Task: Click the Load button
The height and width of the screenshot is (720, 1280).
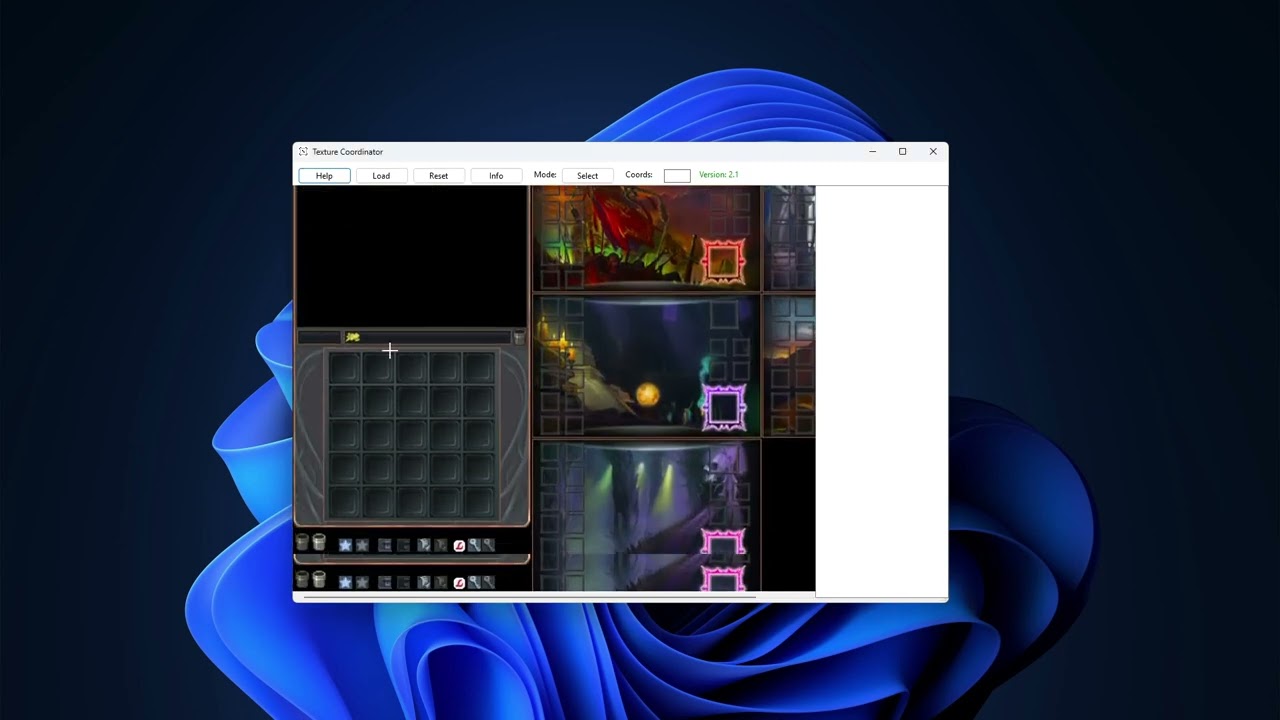Action: (x=381, y=176)
